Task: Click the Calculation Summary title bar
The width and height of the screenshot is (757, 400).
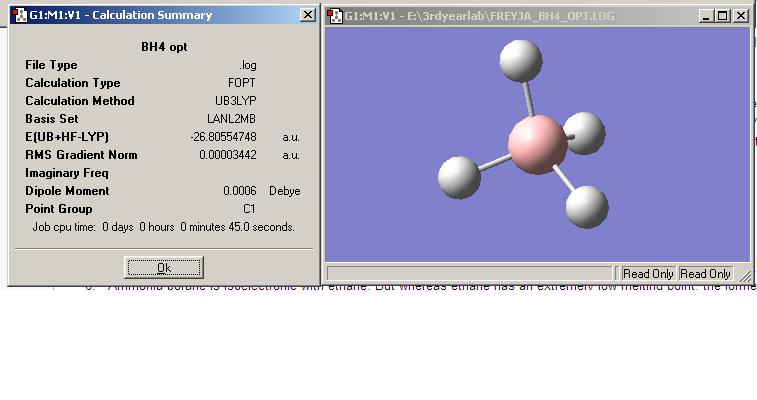Action: point(164,15)
